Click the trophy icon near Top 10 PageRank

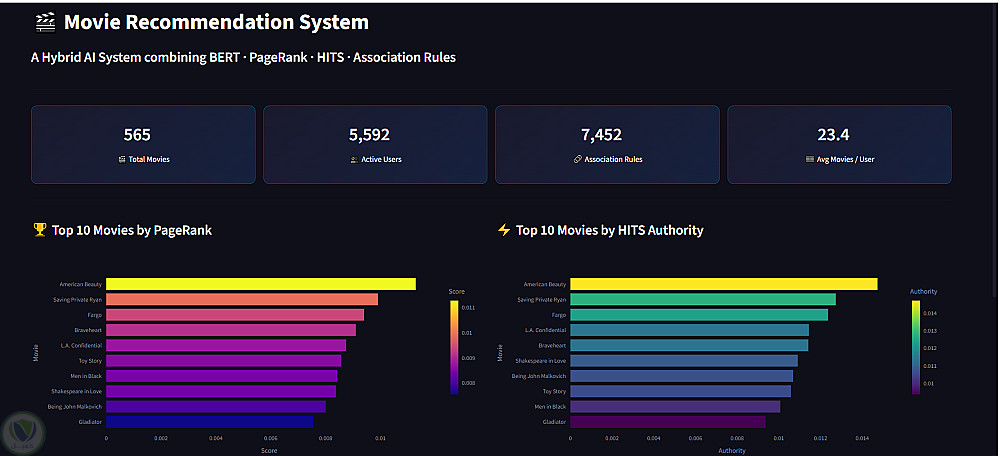click(x=40, y=230)
